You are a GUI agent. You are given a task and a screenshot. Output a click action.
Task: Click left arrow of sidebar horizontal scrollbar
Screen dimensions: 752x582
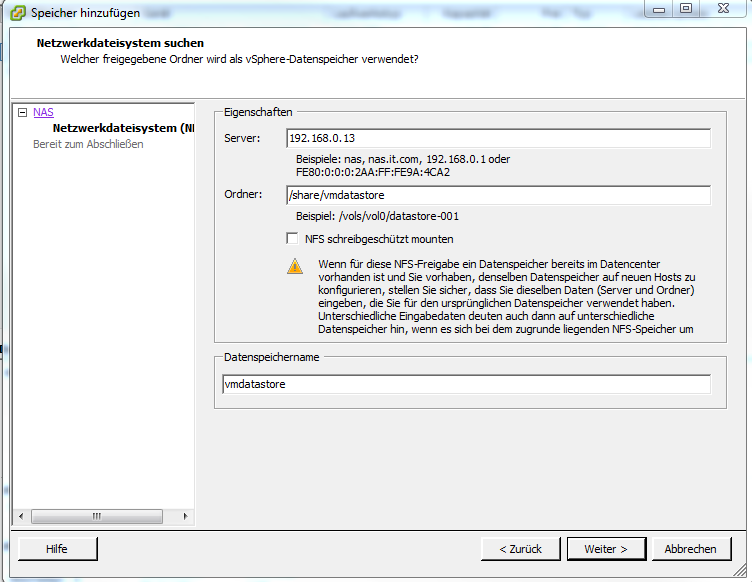pyautogui.click(x=23, y=516)
